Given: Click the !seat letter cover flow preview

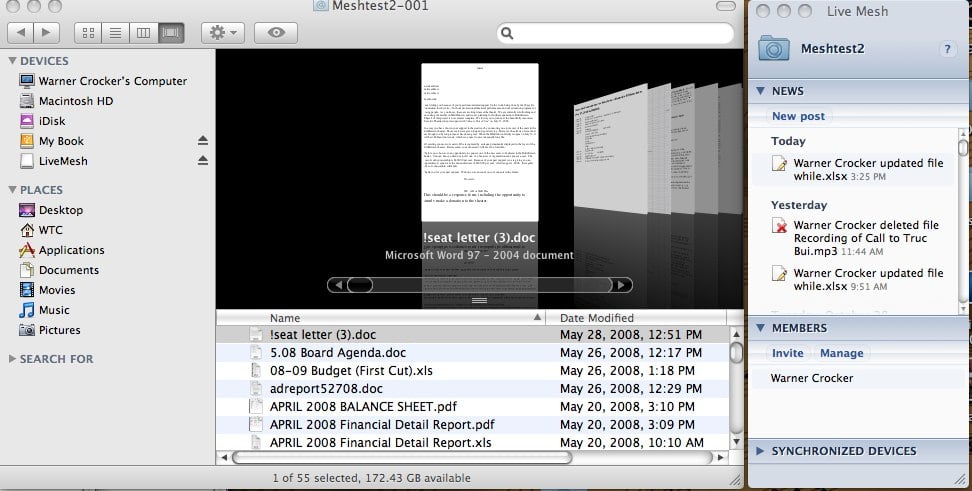Looking at the screenshot, I should coord(480,142).
